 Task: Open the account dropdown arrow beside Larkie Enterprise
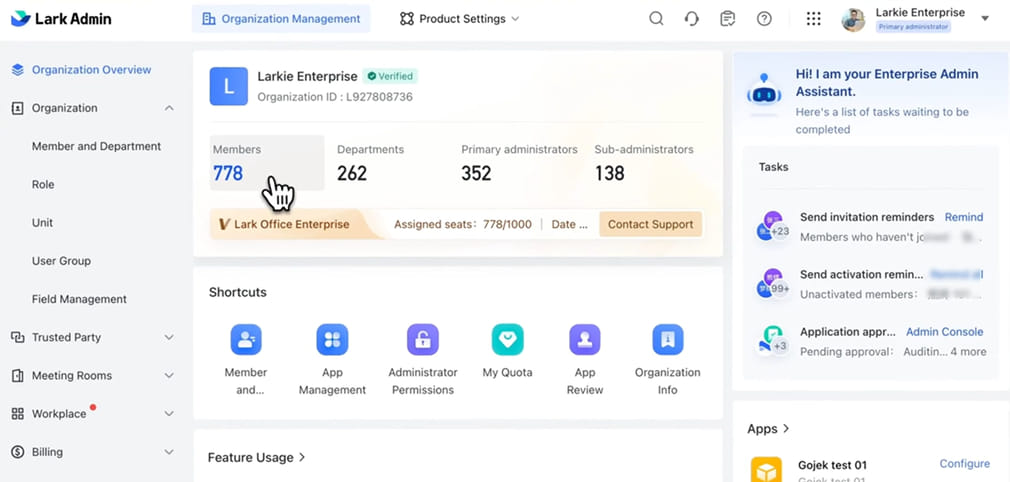point(985,19)
